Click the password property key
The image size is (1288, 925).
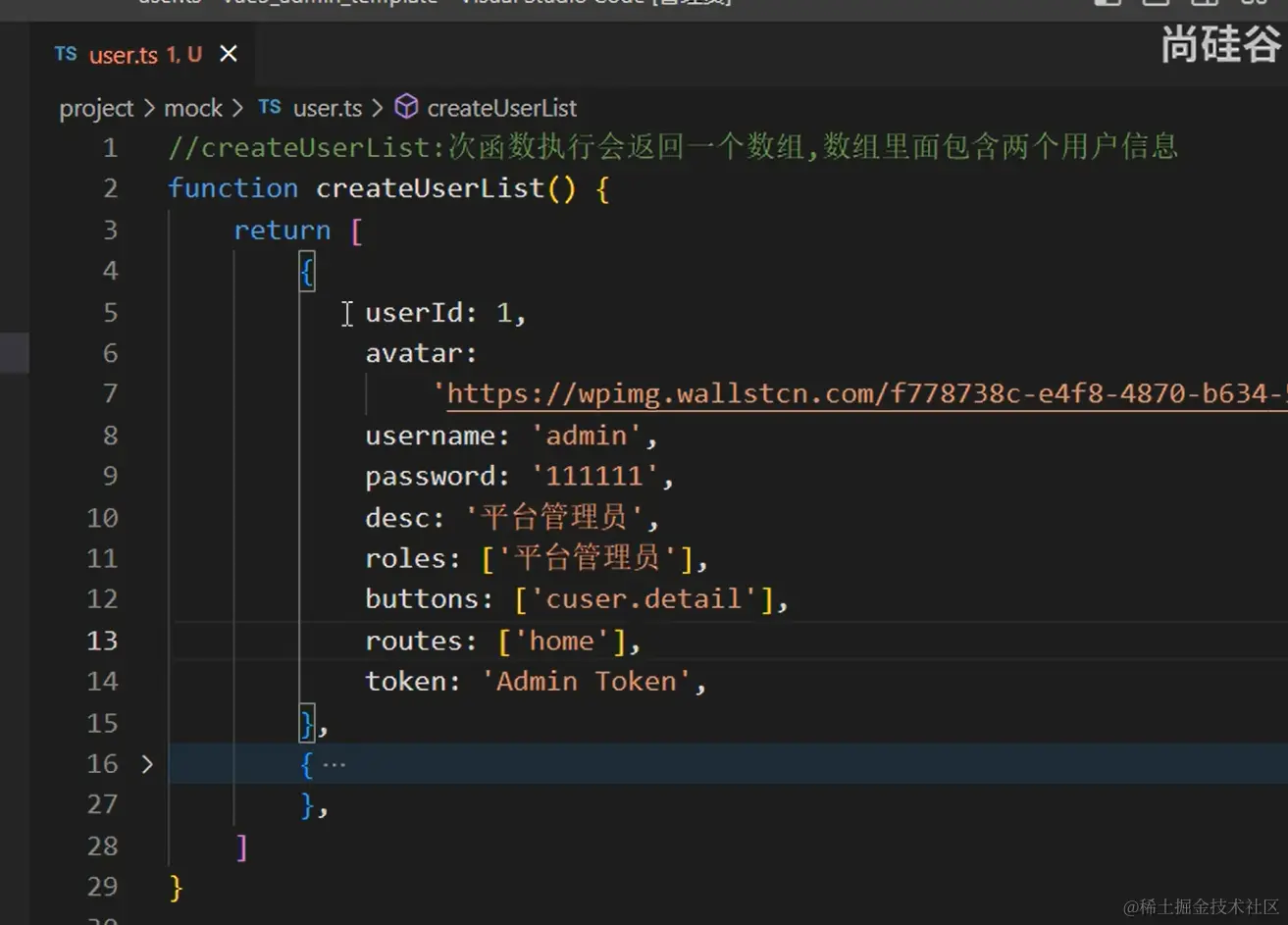pos(431,476)
